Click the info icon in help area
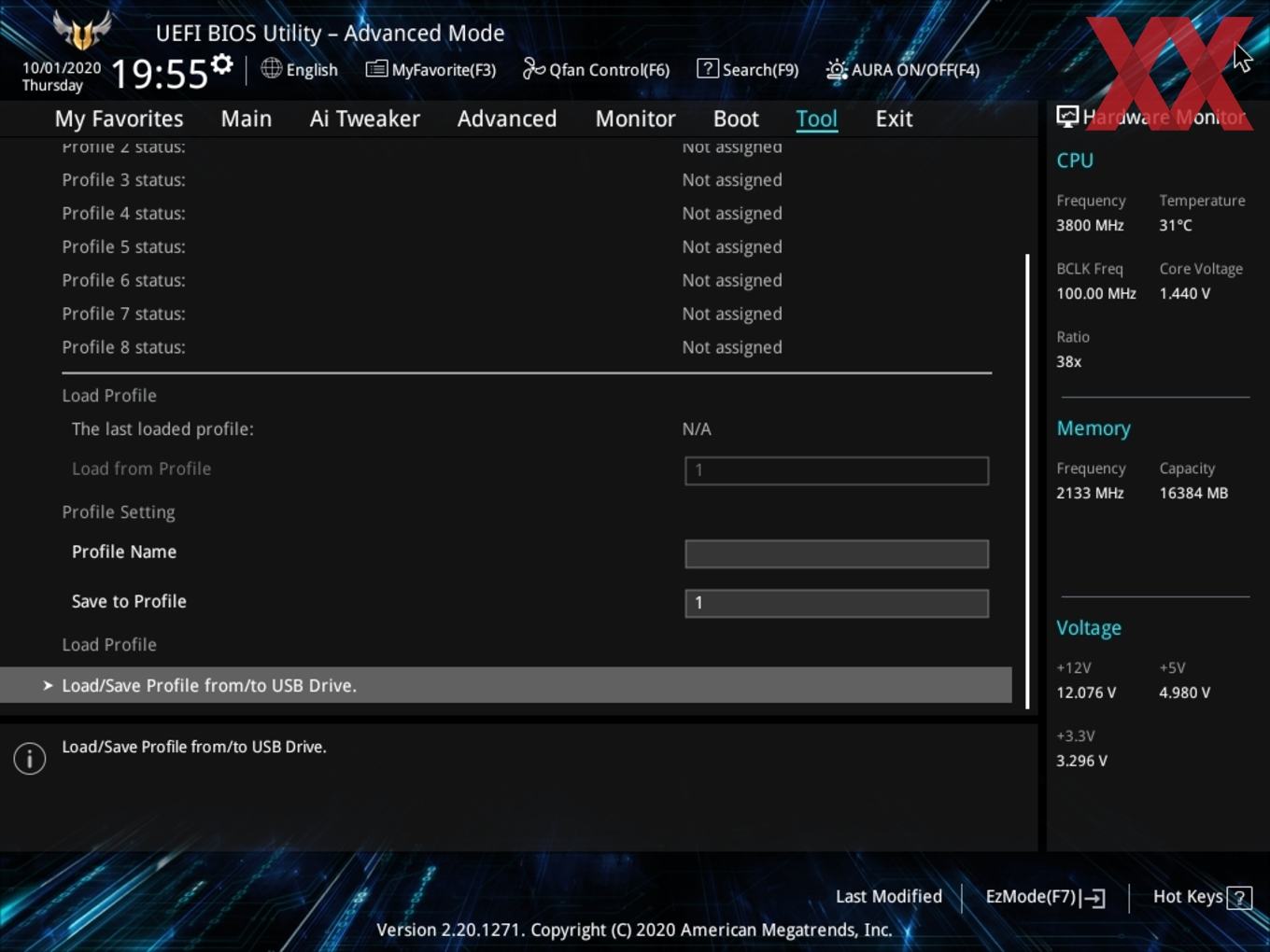 click(x=30, y=758)
